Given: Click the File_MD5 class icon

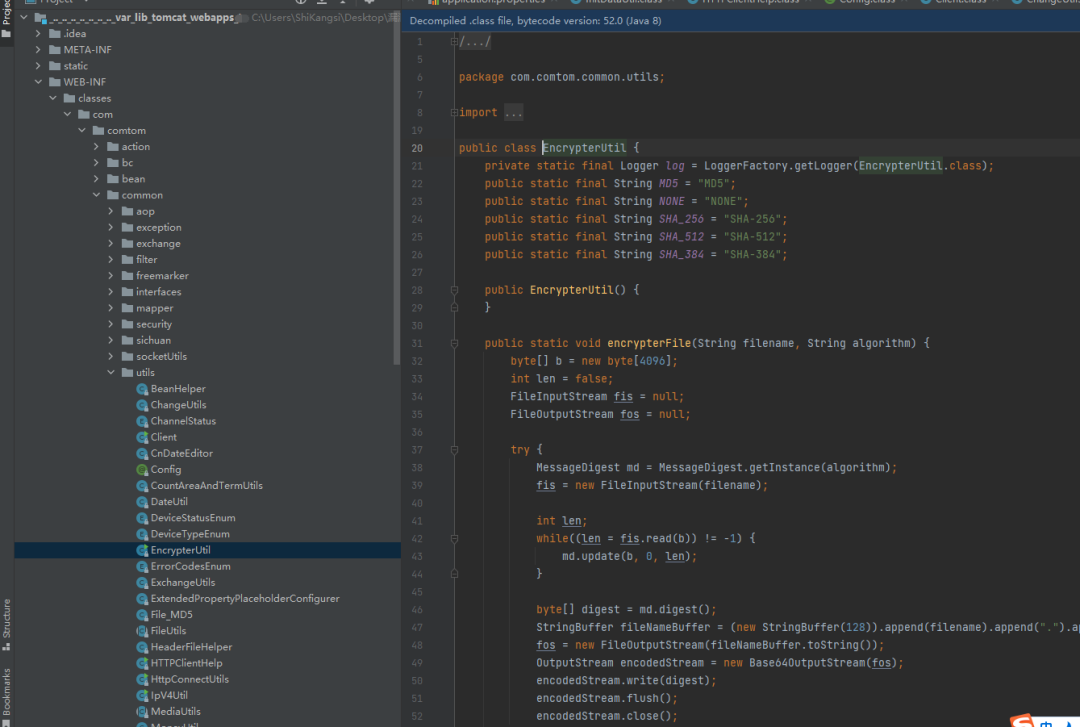Looking at the screenshot, I should [142, 615].
